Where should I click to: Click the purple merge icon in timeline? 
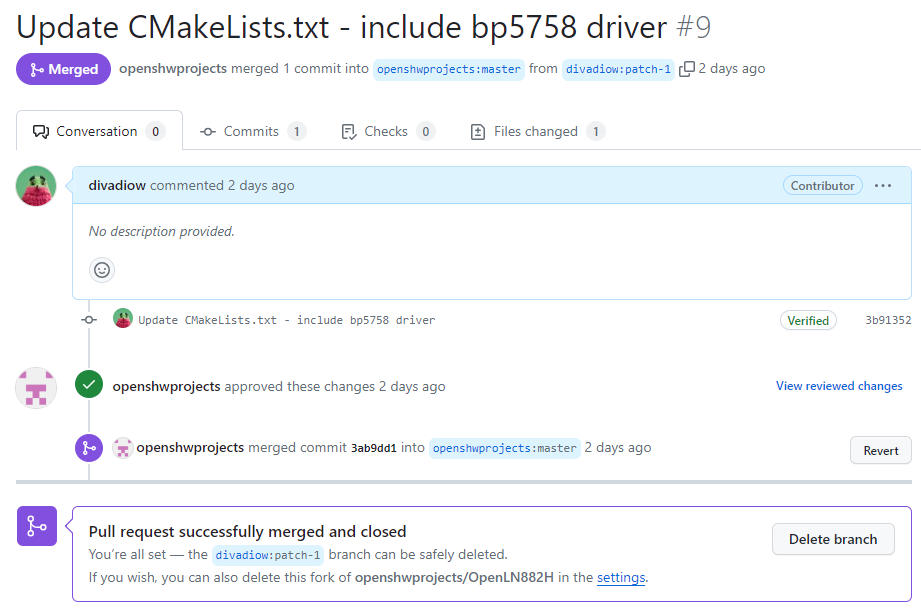89,448
